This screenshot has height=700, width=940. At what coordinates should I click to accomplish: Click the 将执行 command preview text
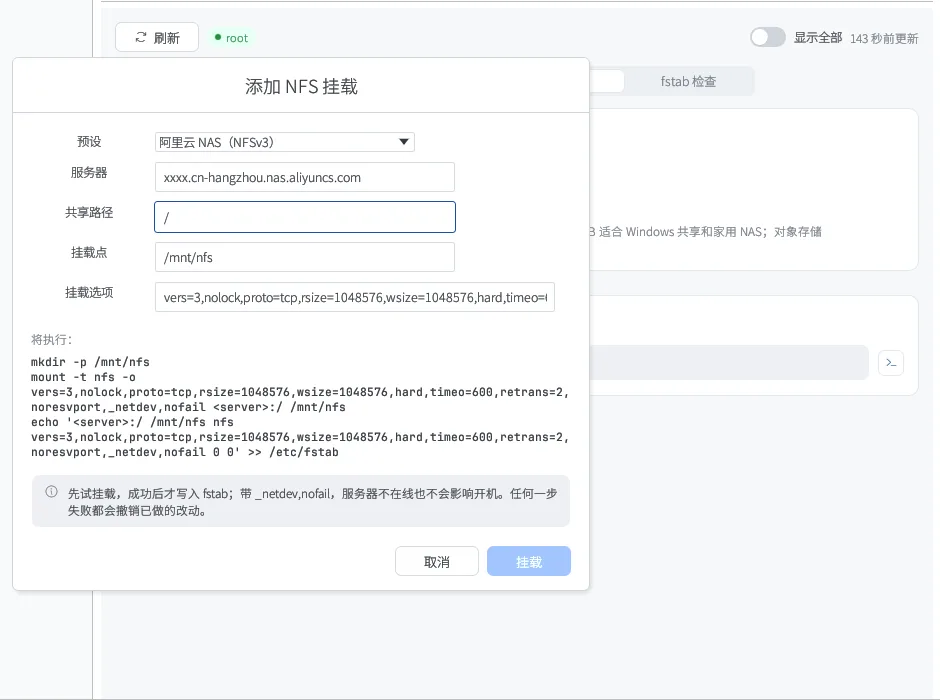coord(300,407)
